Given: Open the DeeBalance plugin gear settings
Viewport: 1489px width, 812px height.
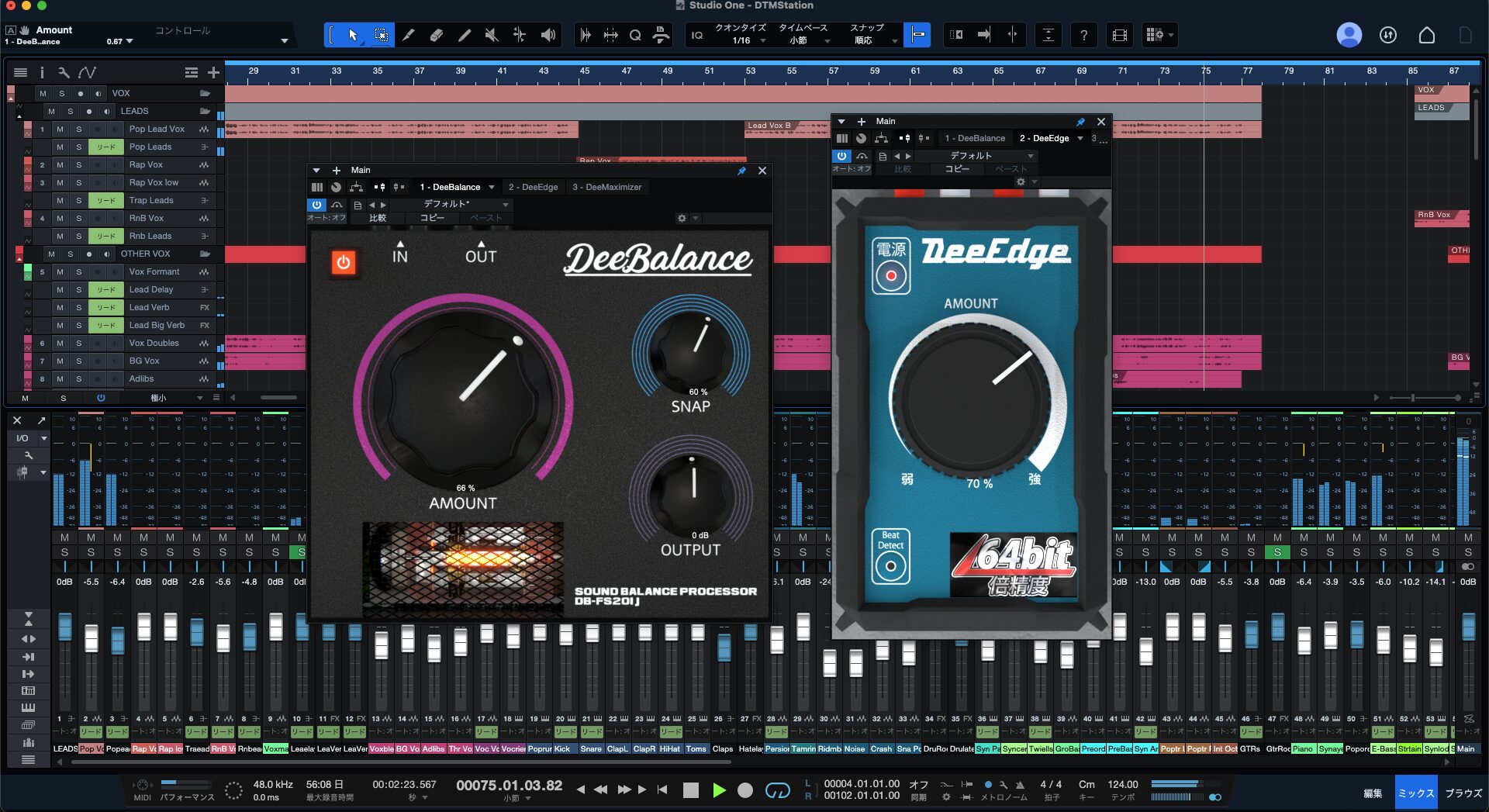Looking at the screenshot, I should (x=682, y=218).
